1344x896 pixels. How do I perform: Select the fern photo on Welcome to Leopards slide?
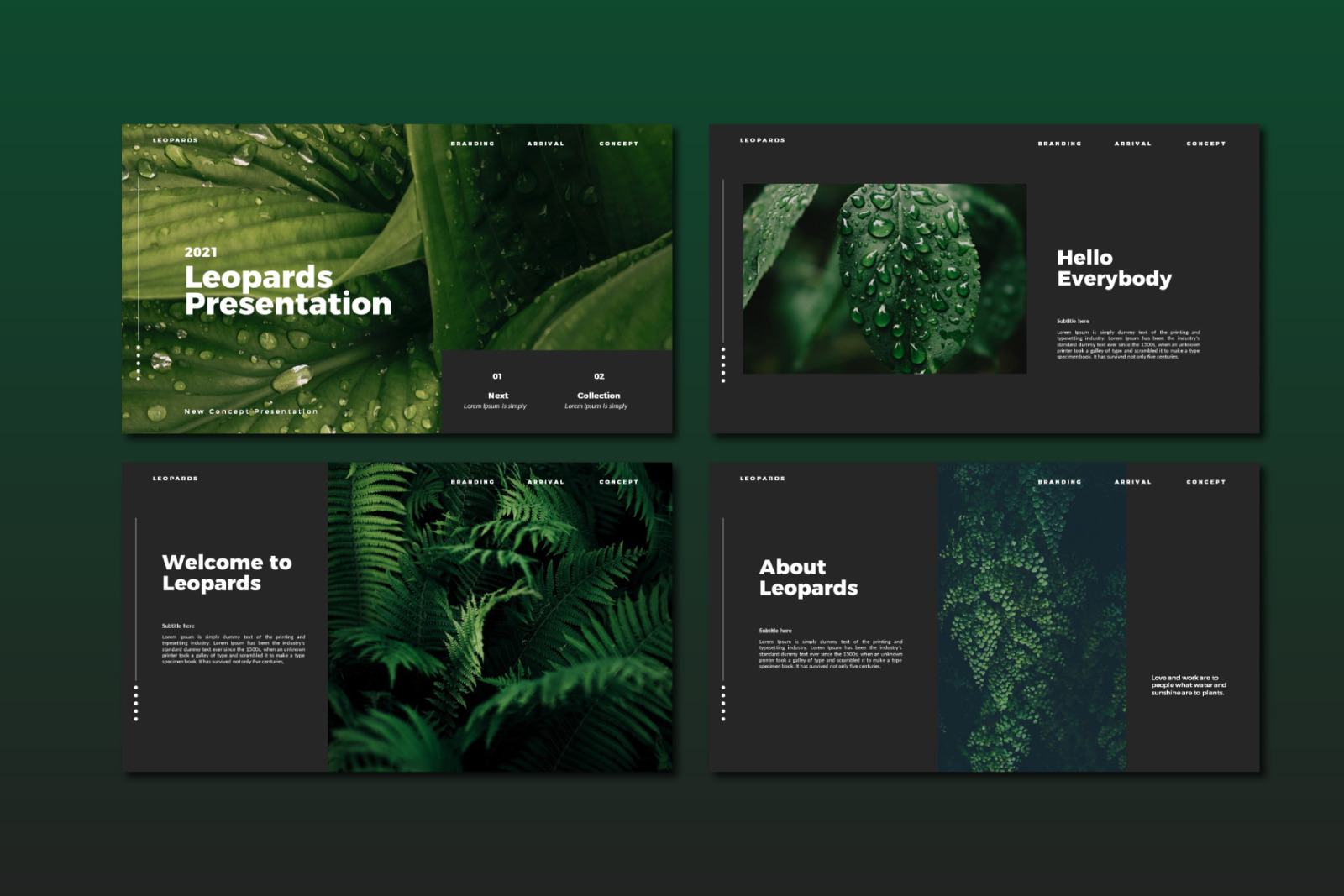[499, 616]
